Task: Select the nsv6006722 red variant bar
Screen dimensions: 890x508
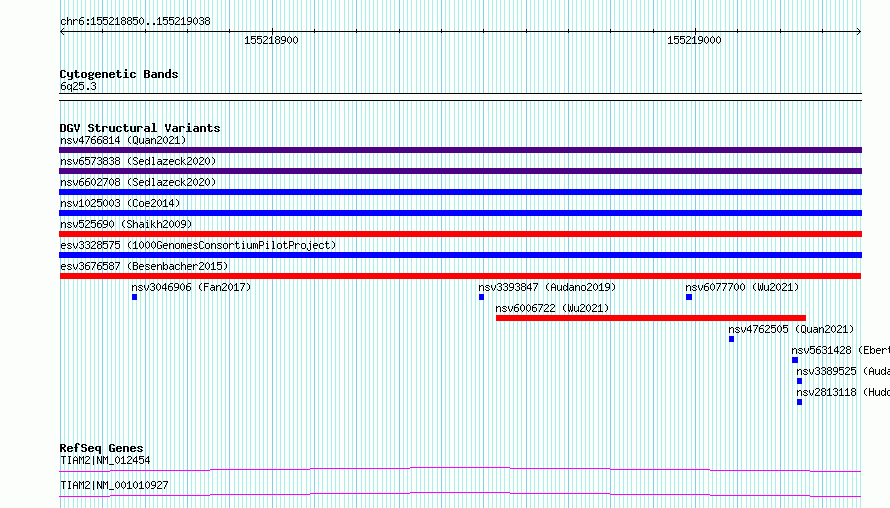Action: pyautogui.click(x=650, y=318)
